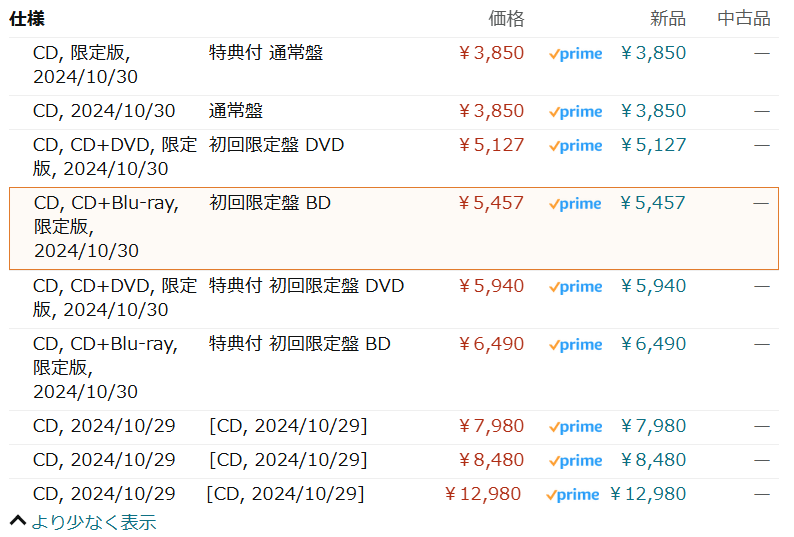Collapse list with より少なく表示 chevron
This screenshot has width=794, height=537.
(17, 521)
